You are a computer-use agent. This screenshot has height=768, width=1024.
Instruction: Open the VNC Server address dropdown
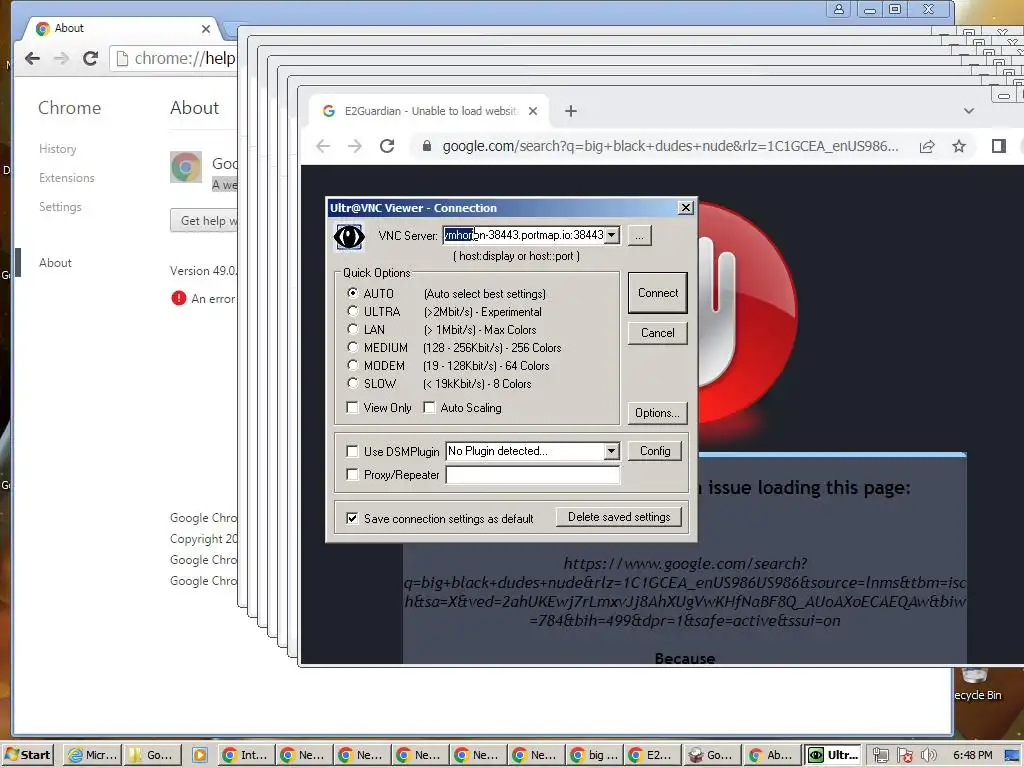pyautogui.click(x=612, y=235)
